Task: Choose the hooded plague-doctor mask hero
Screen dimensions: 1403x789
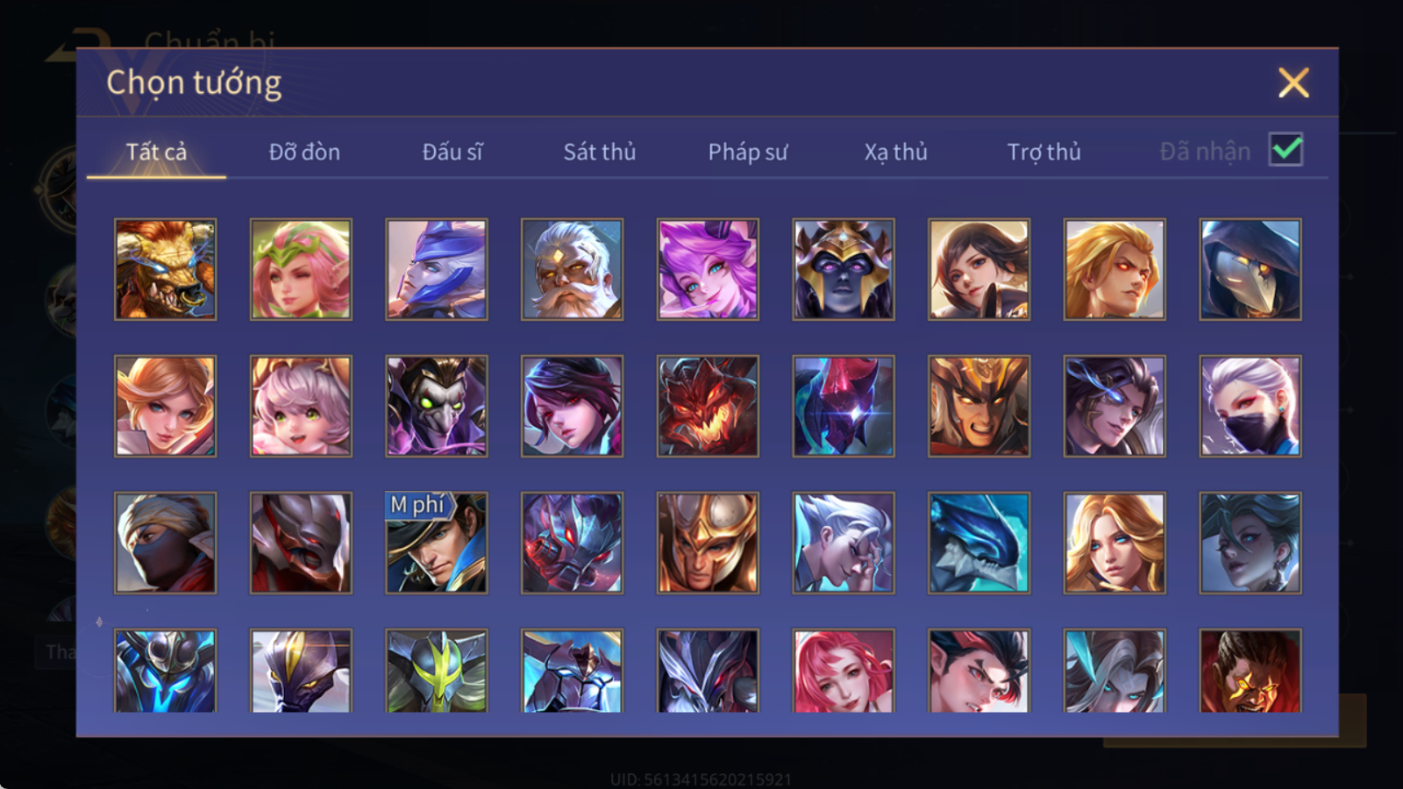Action: click(1250, 270)
